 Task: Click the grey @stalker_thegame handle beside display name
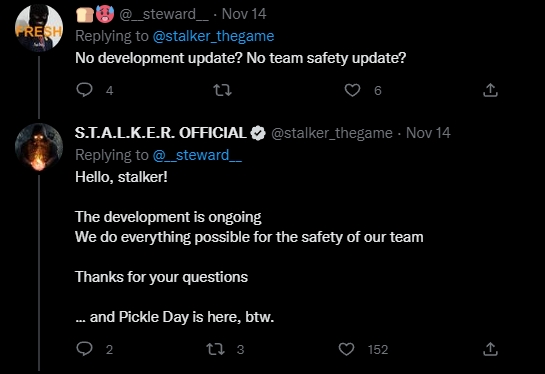(x=332, y=133)
